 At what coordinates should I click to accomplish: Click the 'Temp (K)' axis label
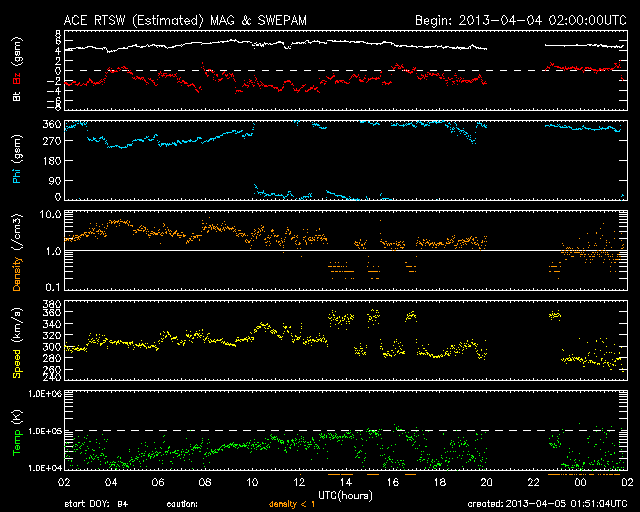click(x=17, y=433)
